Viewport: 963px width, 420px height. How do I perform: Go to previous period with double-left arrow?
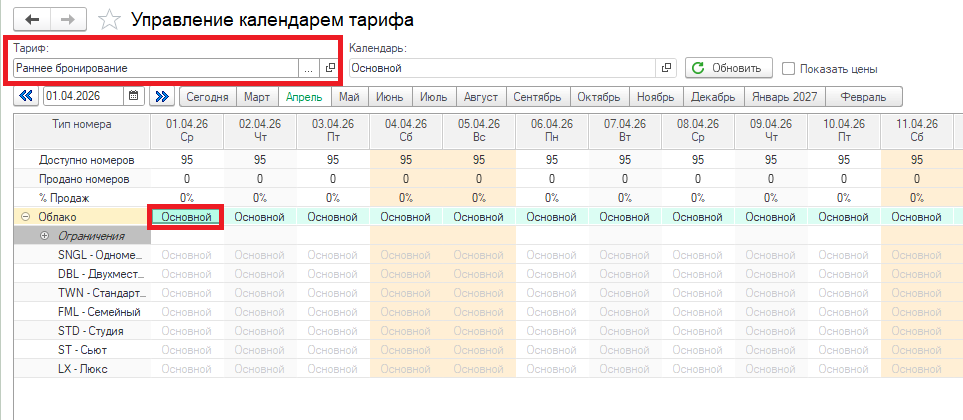(x=26, y=97)
